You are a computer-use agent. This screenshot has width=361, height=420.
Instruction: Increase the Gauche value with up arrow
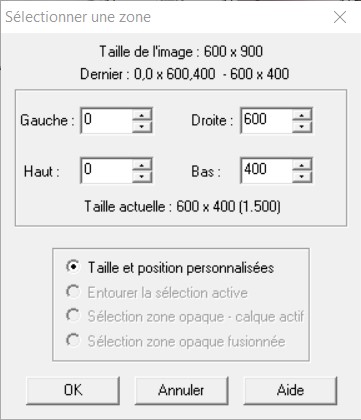point(142,115)
